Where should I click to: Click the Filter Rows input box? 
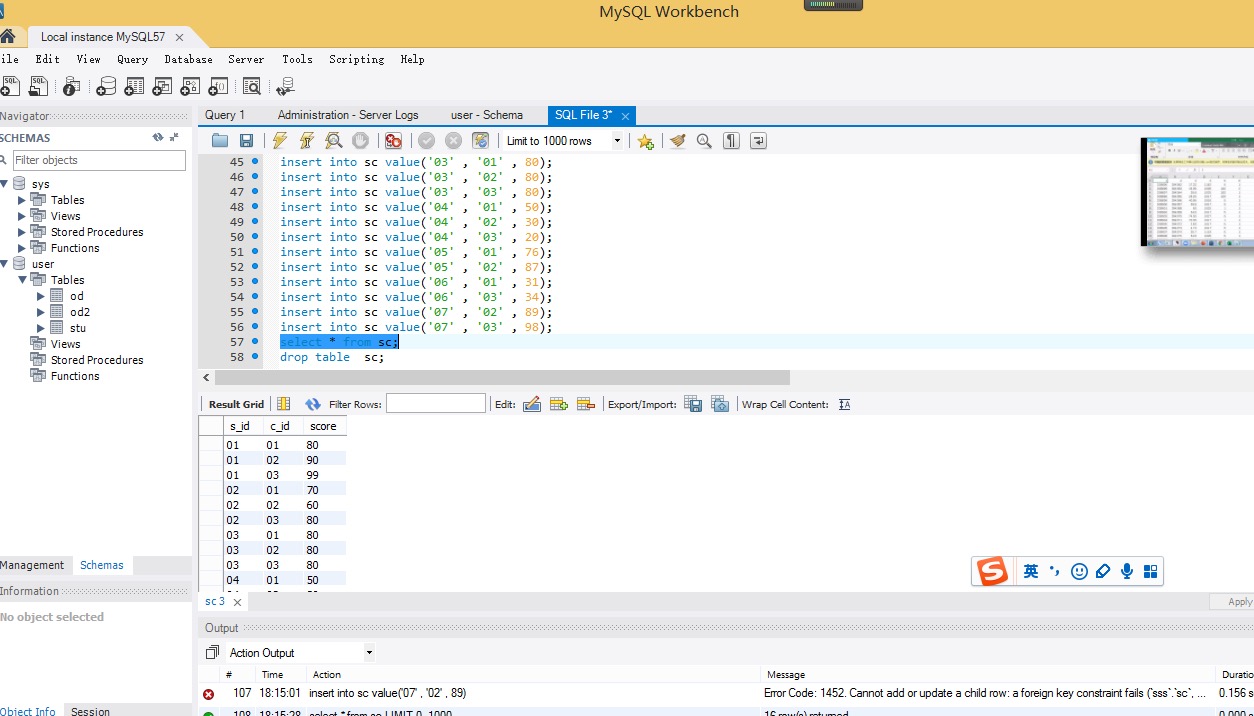pos(435,404)
